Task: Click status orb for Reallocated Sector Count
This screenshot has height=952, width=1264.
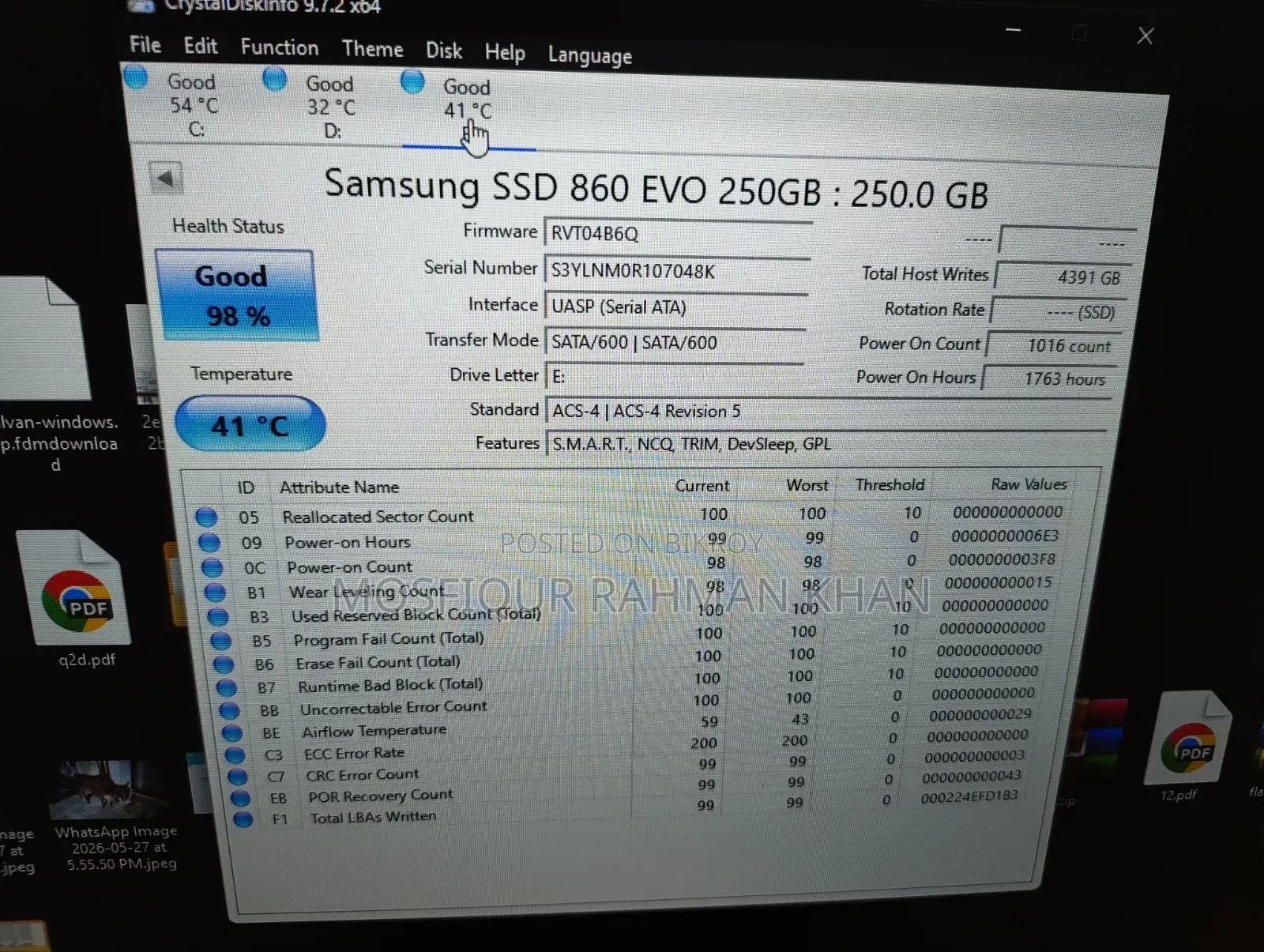Action: point(206,517)
